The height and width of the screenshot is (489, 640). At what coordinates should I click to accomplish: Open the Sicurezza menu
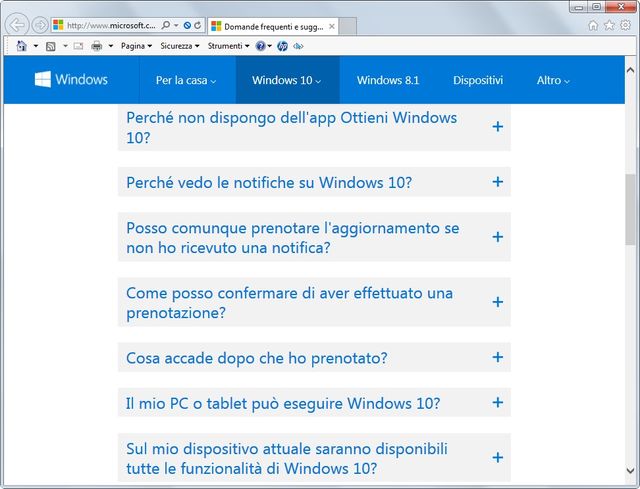[x=180, y=46]
